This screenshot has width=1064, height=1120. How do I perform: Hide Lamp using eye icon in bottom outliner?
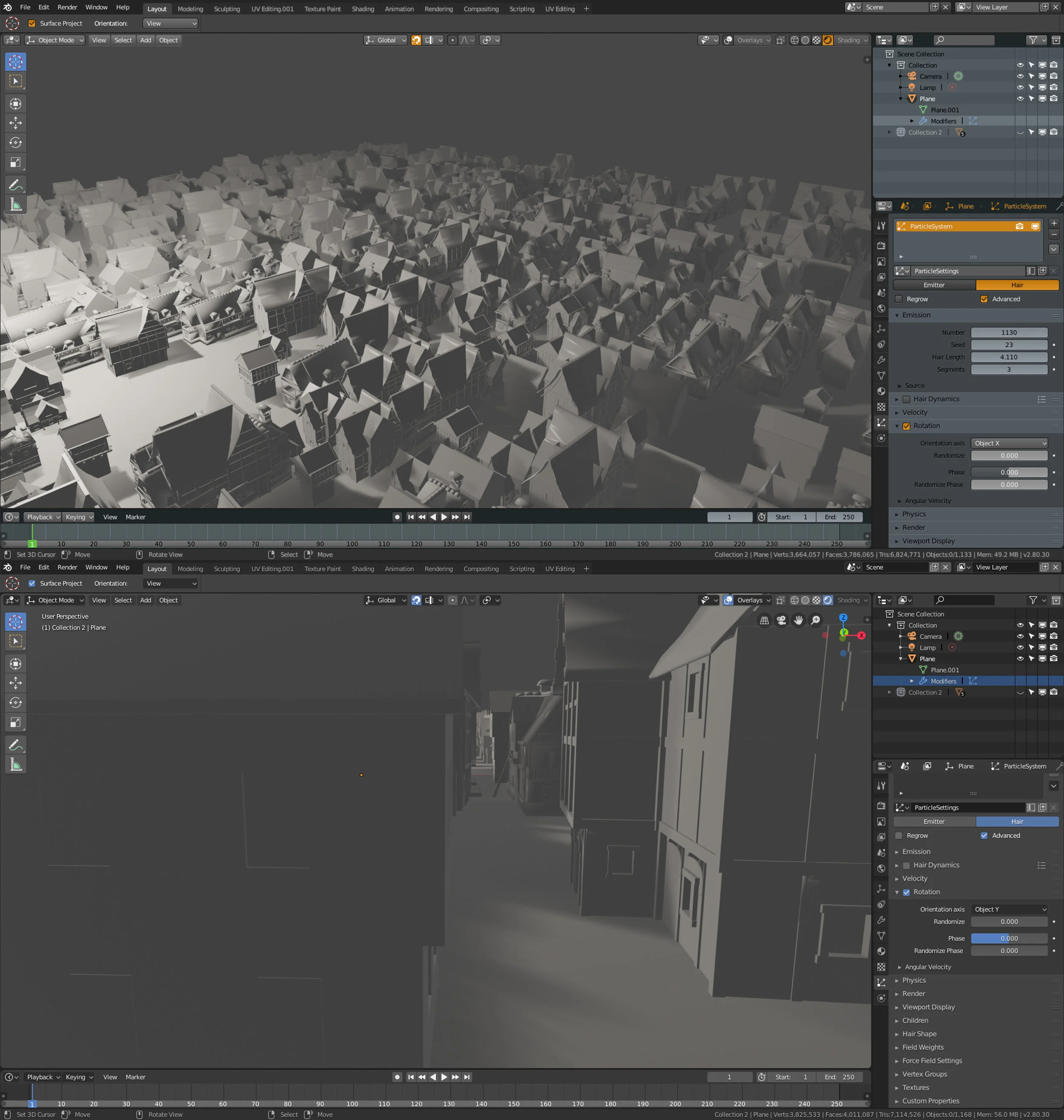click(1020, 647)
